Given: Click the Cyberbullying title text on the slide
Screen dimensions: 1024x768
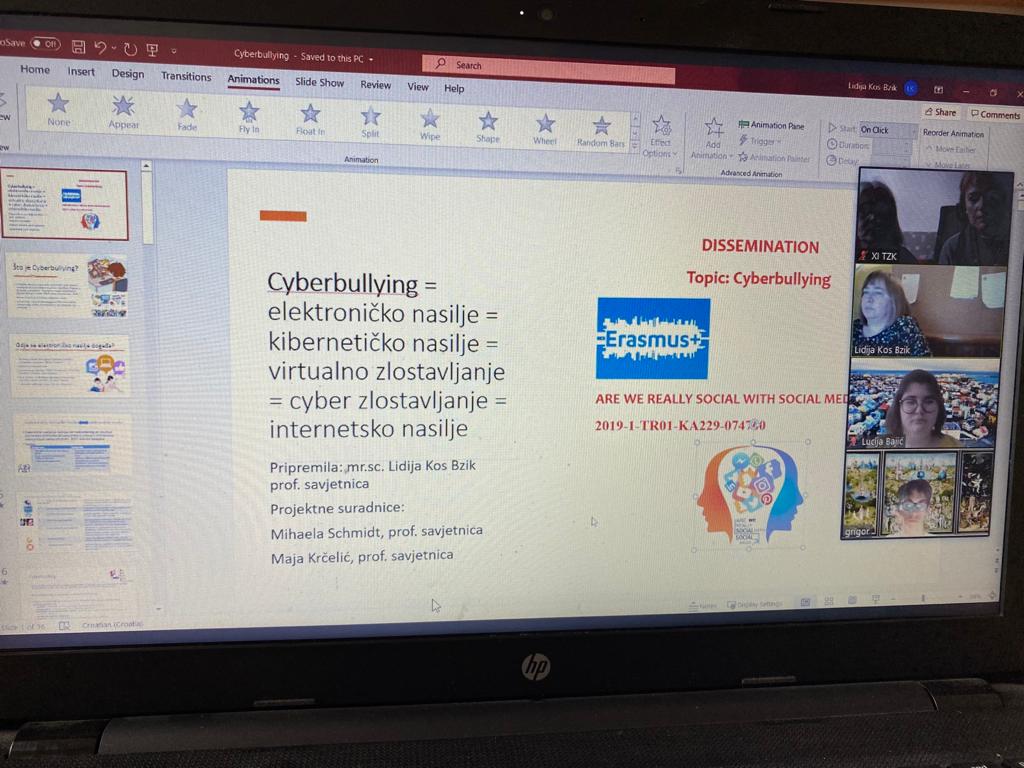Looking at the screenshot, I should [x=343, y=283].
